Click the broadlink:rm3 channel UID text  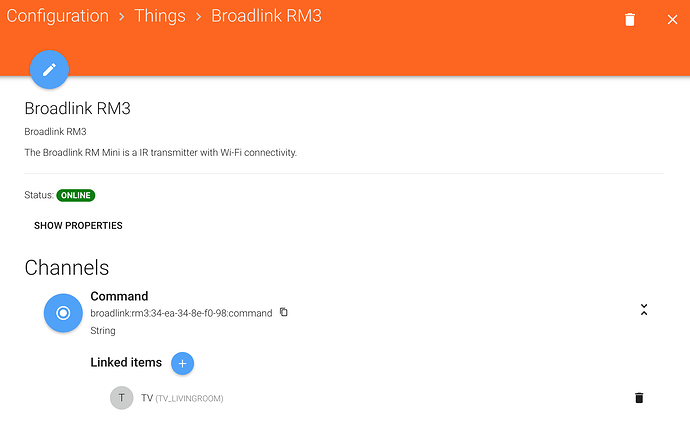click(x=181, y=313)
